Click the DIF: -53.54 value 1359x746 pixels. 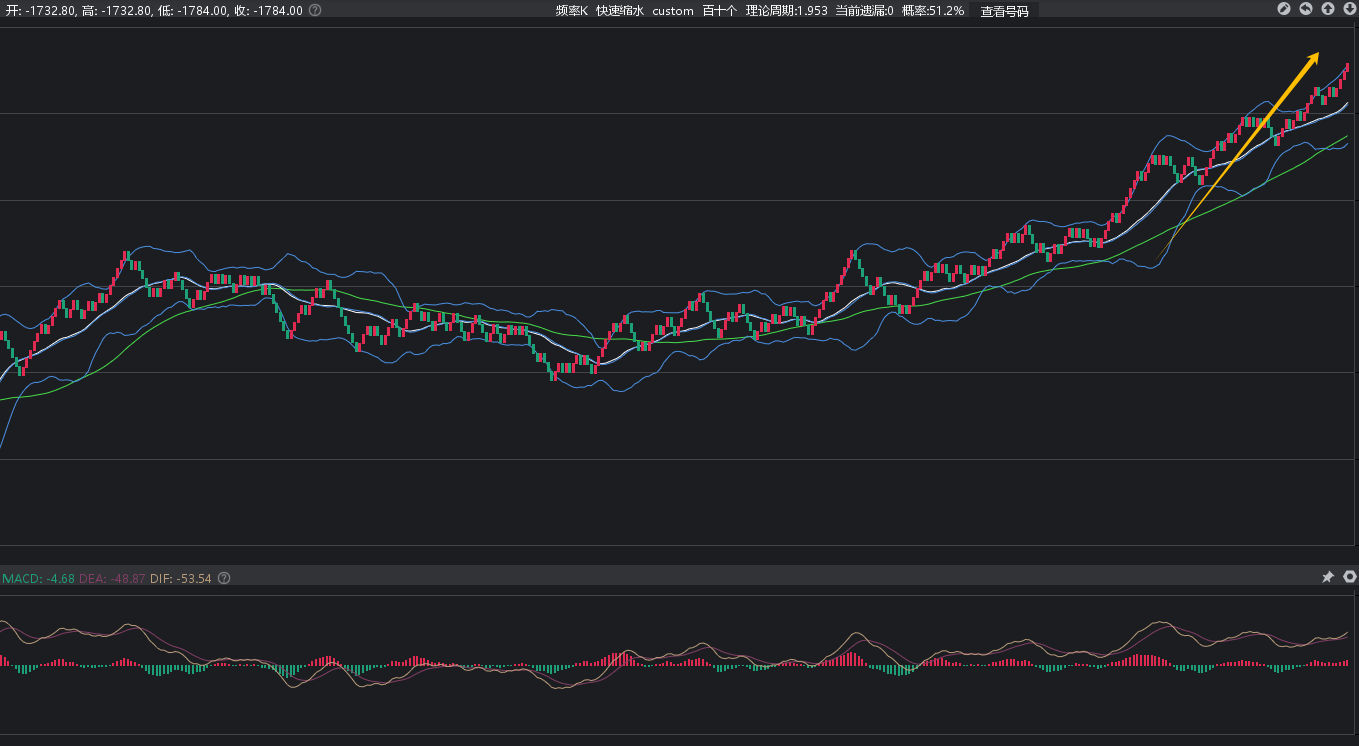coord(181,578)
